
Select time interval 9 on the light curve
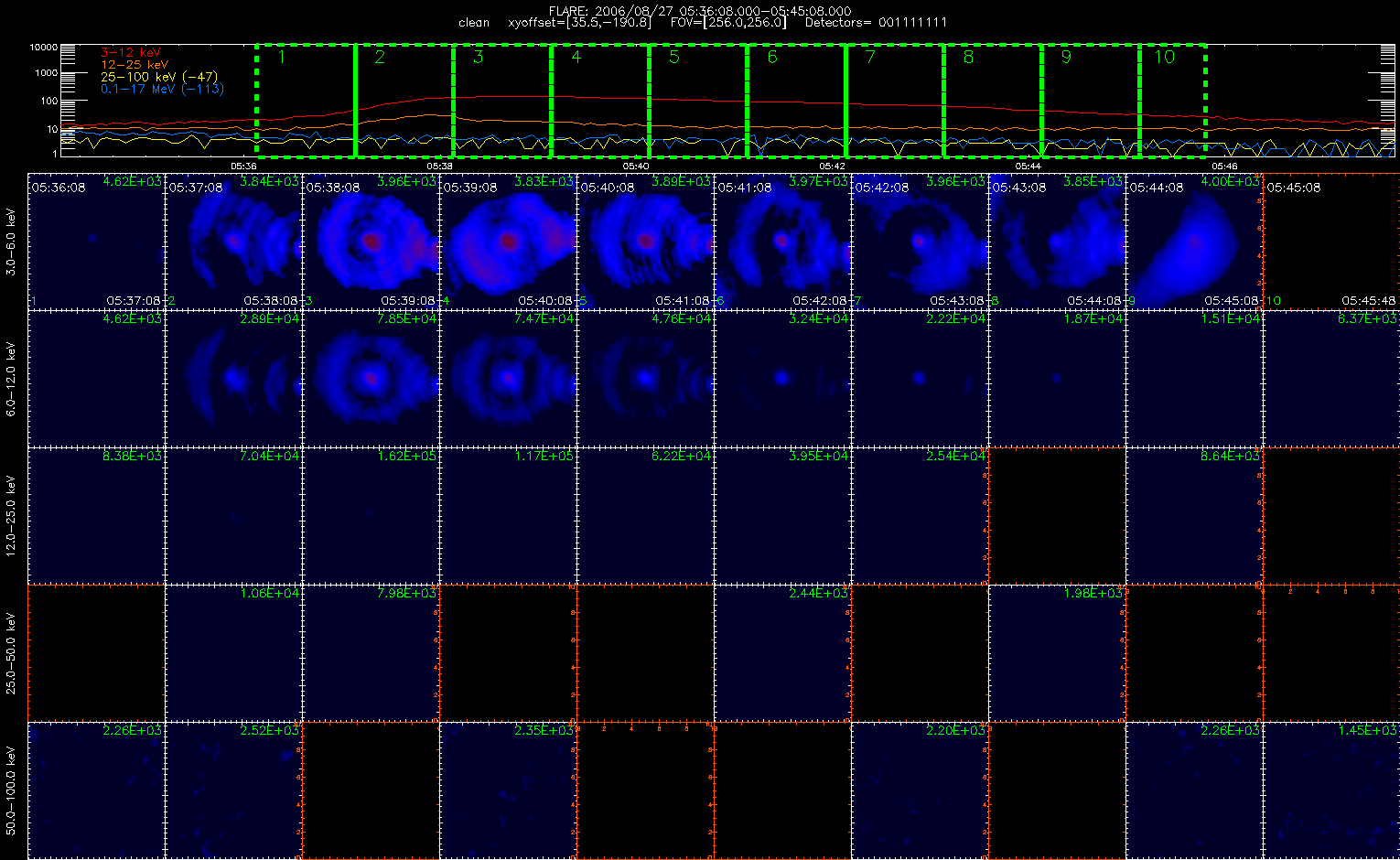coord(1090,101)
